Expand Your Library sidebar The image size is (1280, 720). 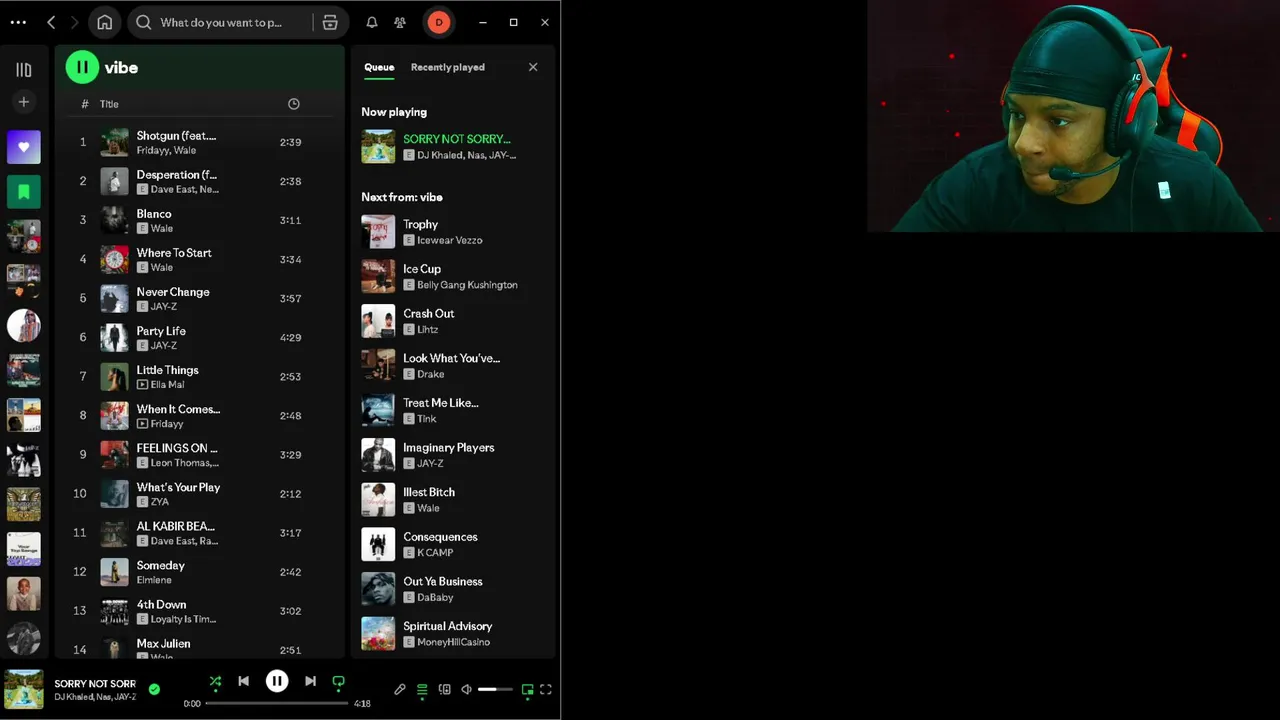point(24,70)
